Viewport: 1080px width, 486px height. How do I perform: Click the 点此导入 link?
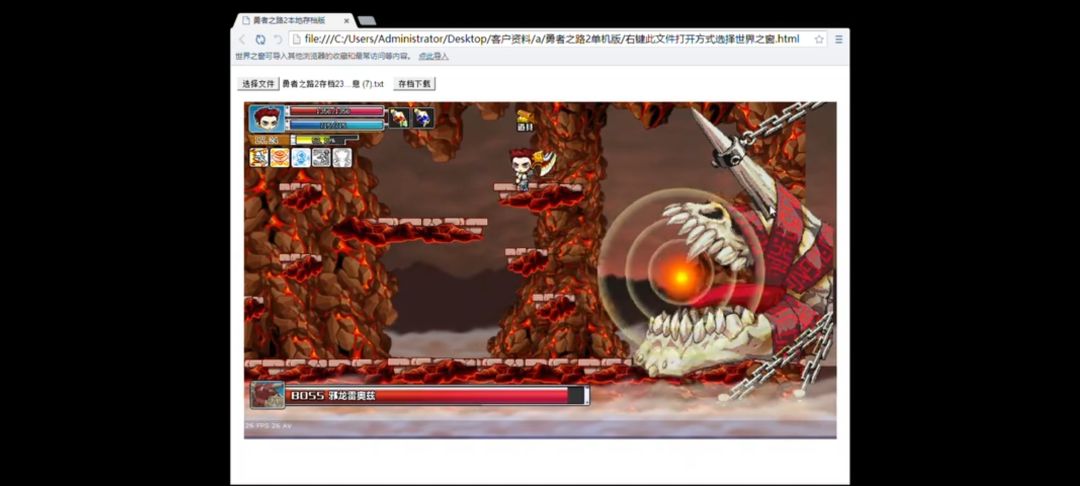click(x=433, y=56)
